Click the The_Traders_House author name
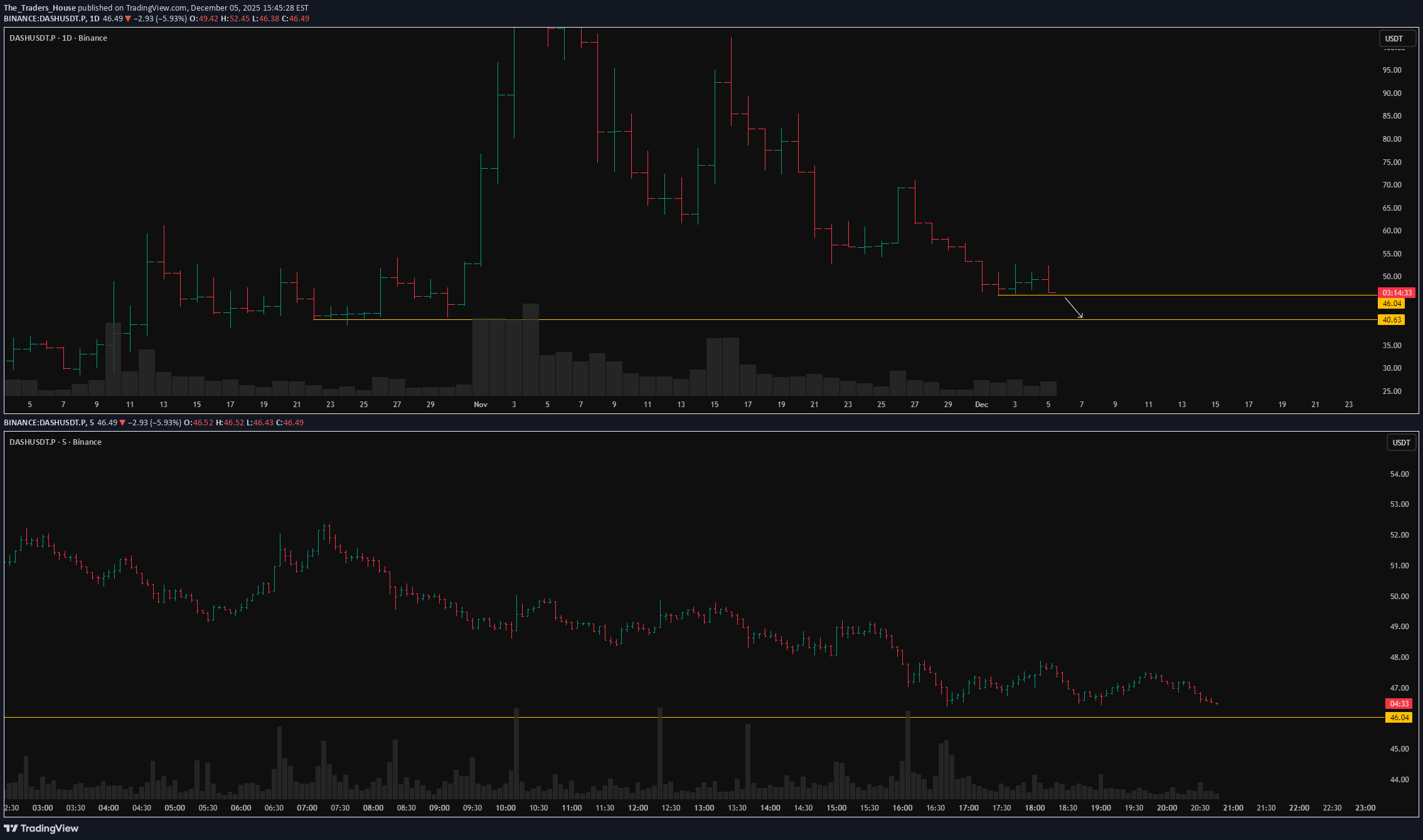 coord(40,8)
